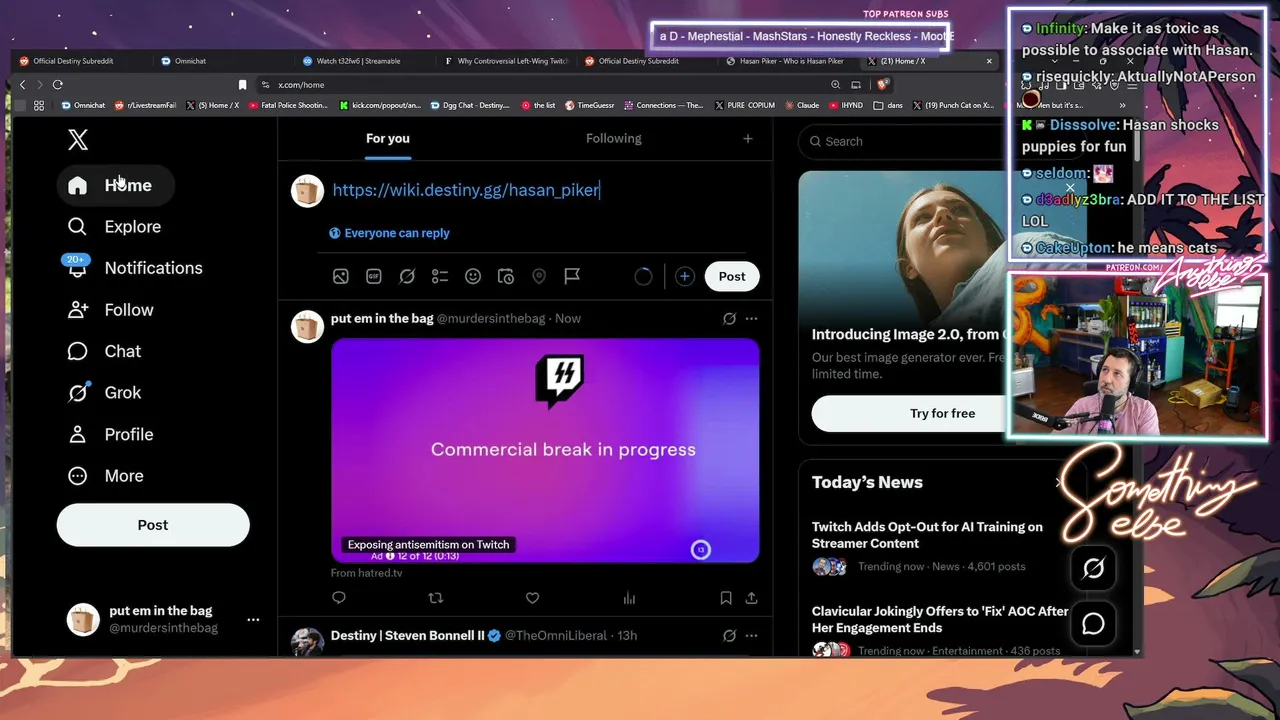
Task: Add media image to the post
Action: coord(341,276)
